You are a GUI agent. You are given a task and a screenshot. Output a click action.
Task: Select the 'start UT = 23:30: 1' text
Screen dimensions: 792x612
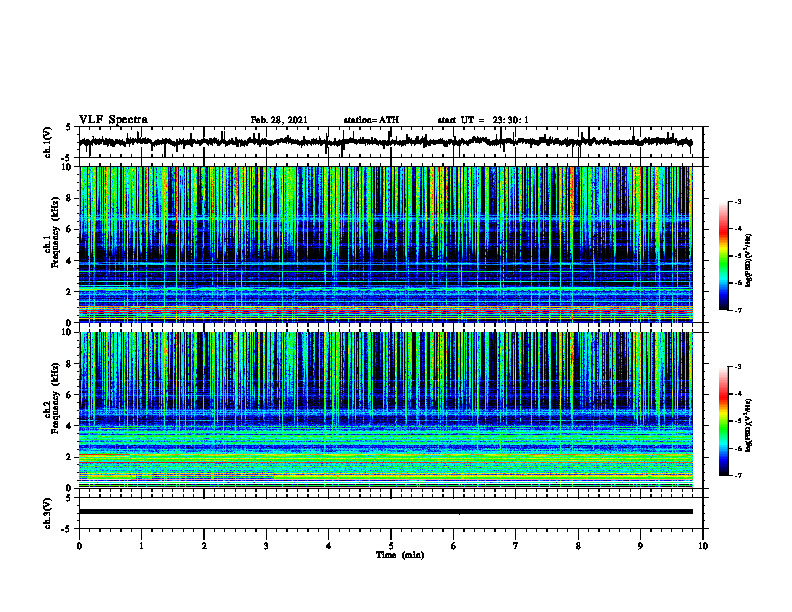coord(483,120)
